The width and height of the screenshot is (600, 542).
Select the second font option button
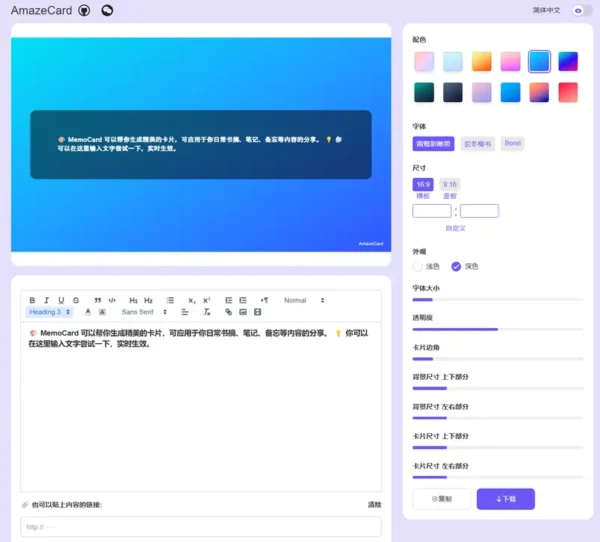pos(478,144)
